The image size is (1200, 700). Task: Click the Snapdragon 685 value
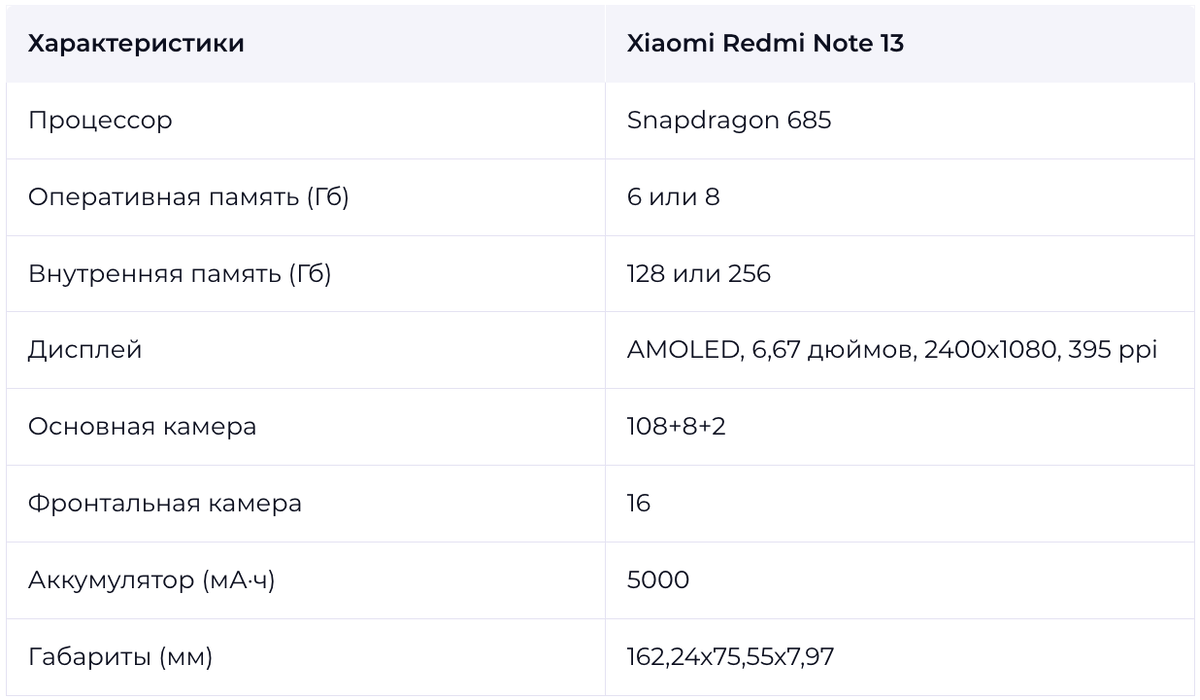click(x=729, y=121)
